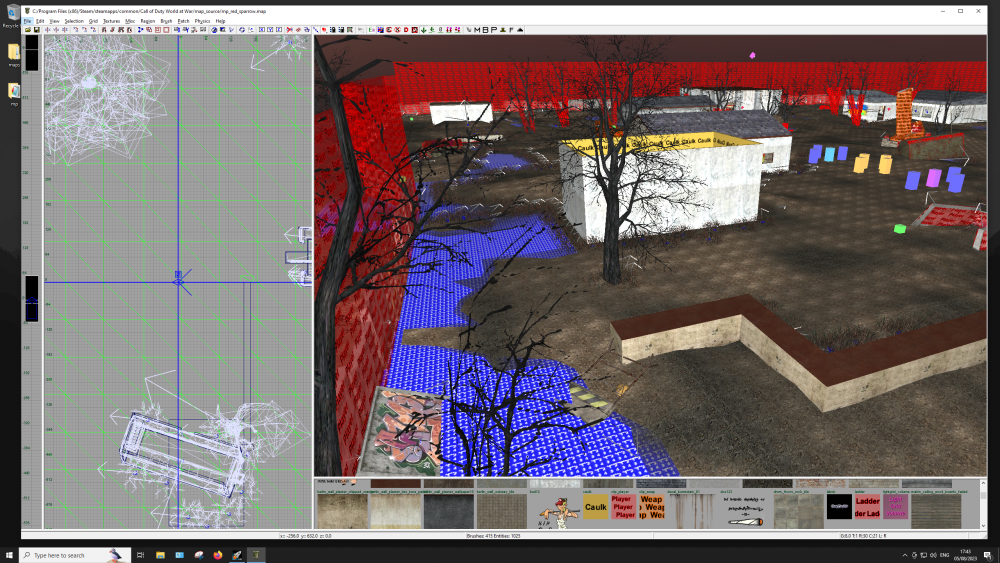Click the Brushes: 415 Entities: 1025 status text
The image size is (1000, 563).
(x=493, y=536)
